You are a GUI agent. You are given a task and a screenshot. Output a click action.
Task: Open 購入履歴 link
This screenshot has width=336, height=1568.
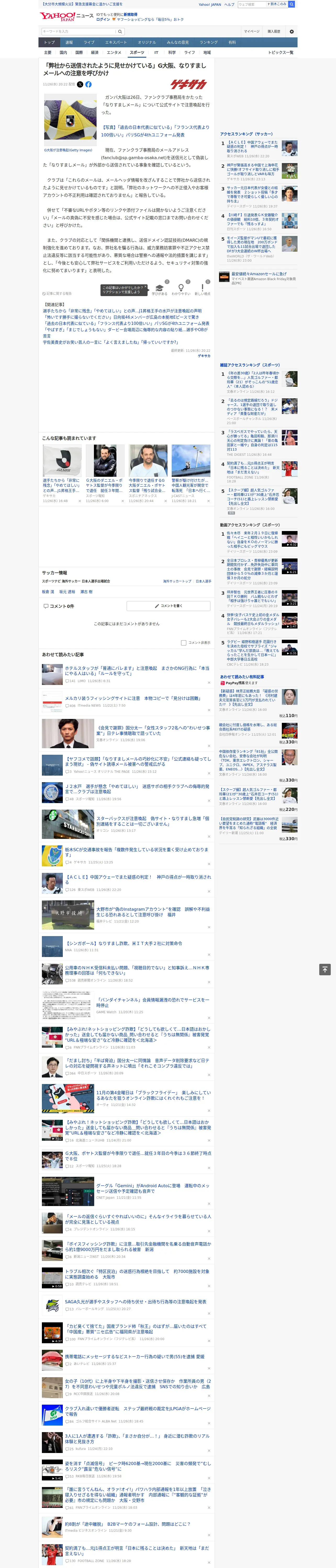point(274,32)
